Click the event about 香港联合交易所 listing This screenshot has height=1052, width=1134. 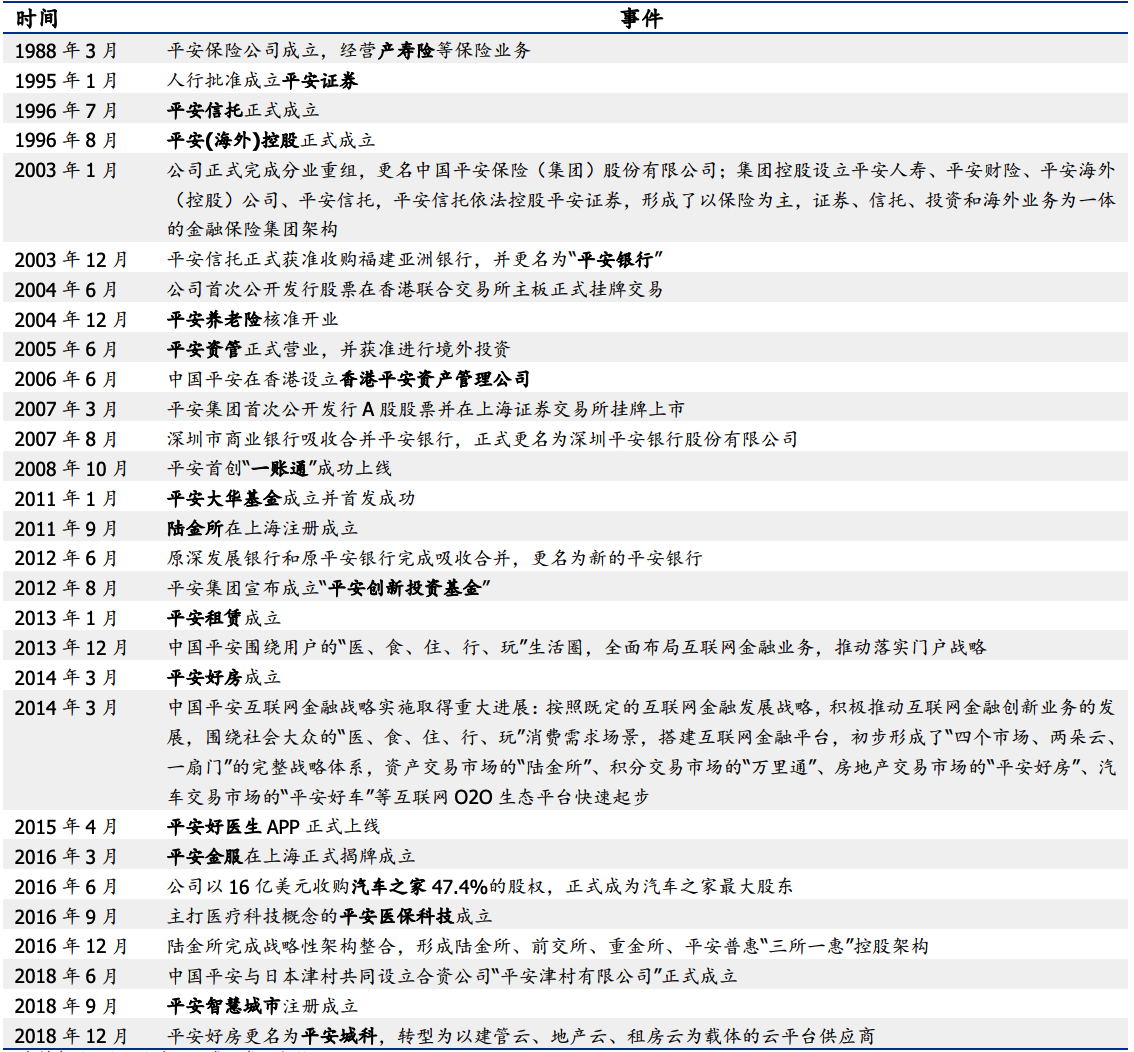pyautogui.click(x=415, y=290)
